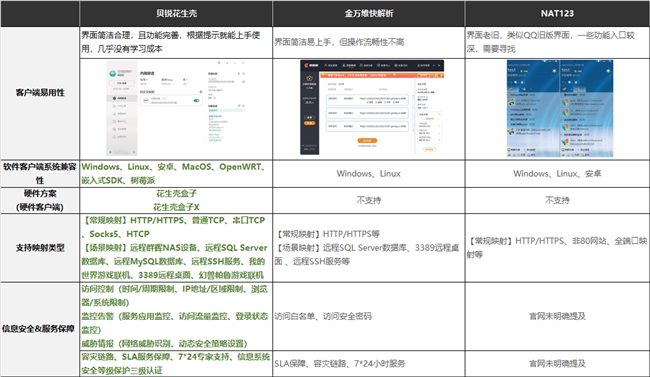This screenshot has width=650, height=377.
Task: Select the 贝锐花生壳 column header
Action: [x=176, y=13]
